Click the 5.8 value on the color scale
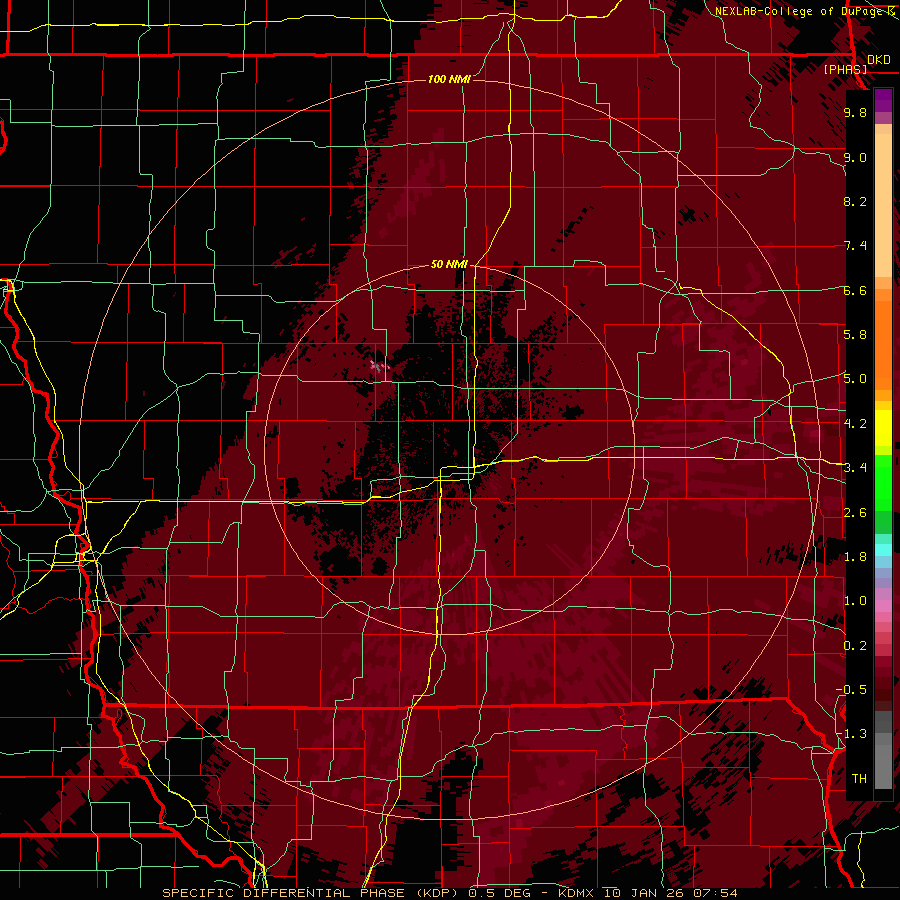Image resolution: width=900 pixels, height=900 pixels. coord(855,334)
